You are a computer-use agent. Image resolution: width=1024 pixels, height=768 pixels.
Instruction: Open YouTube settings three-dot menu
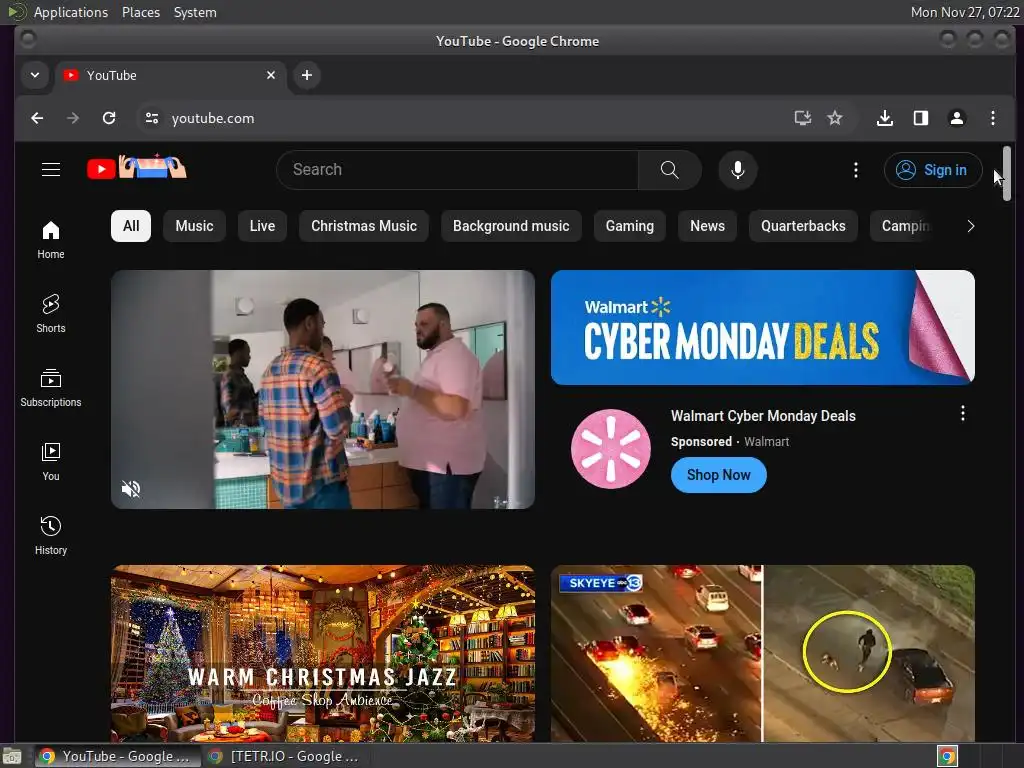pos(856,170)
